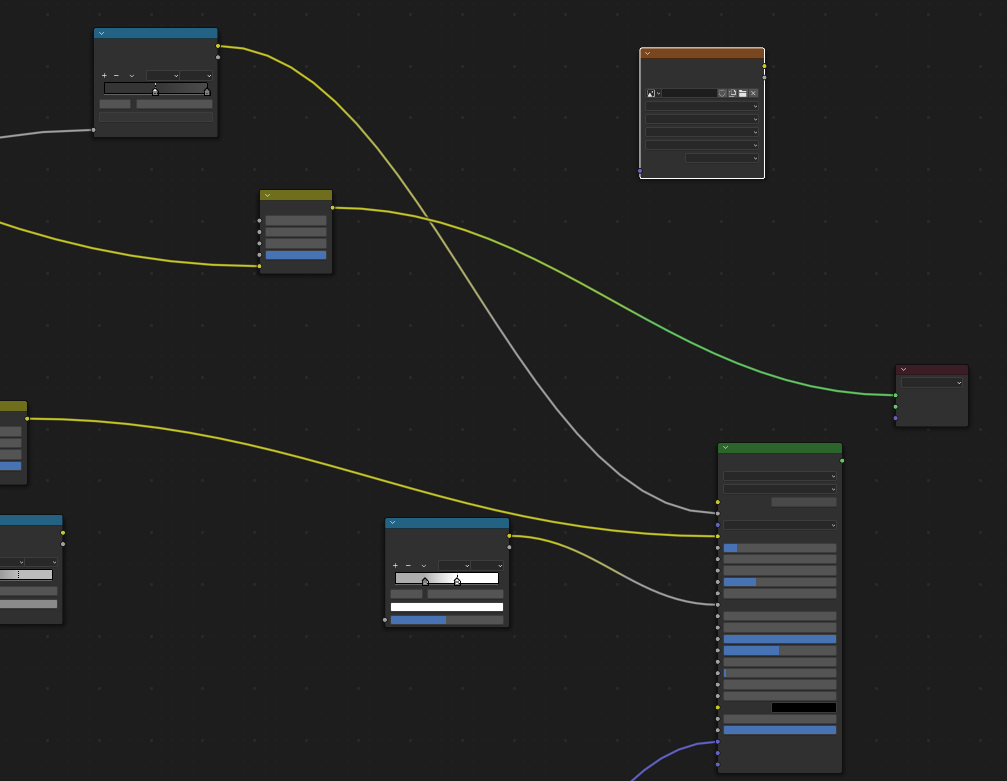The image size is (1007, 781).
Task: Click fully blue bottom slider in green shader node
Action: point(780,730)
